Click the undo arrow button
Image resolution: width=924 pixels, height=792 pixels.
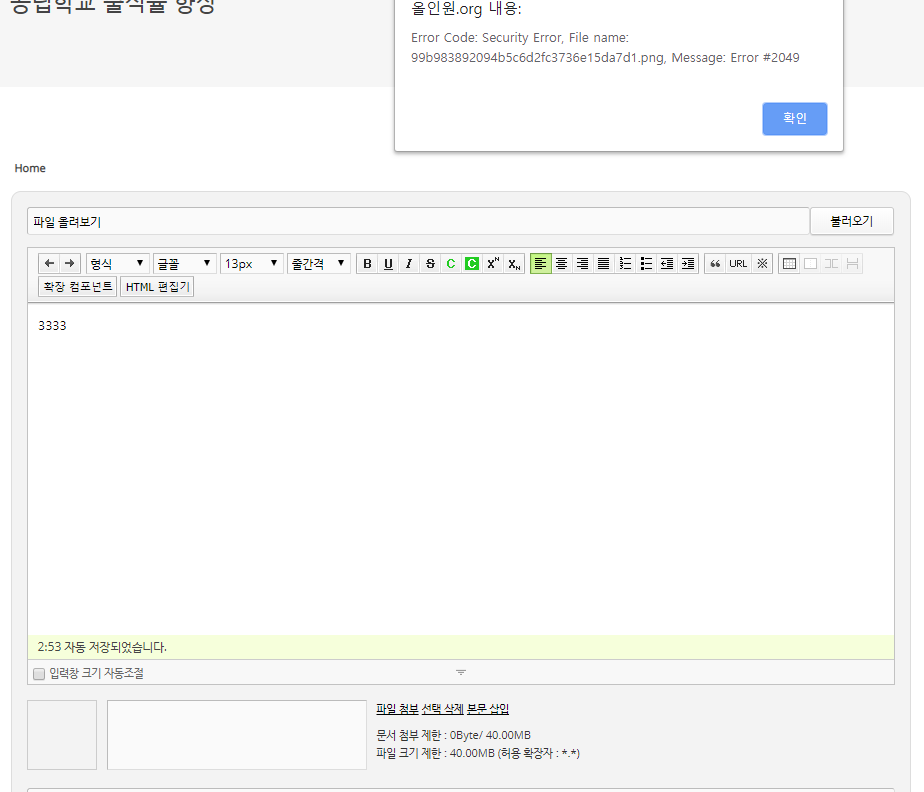tap(49, 264)
